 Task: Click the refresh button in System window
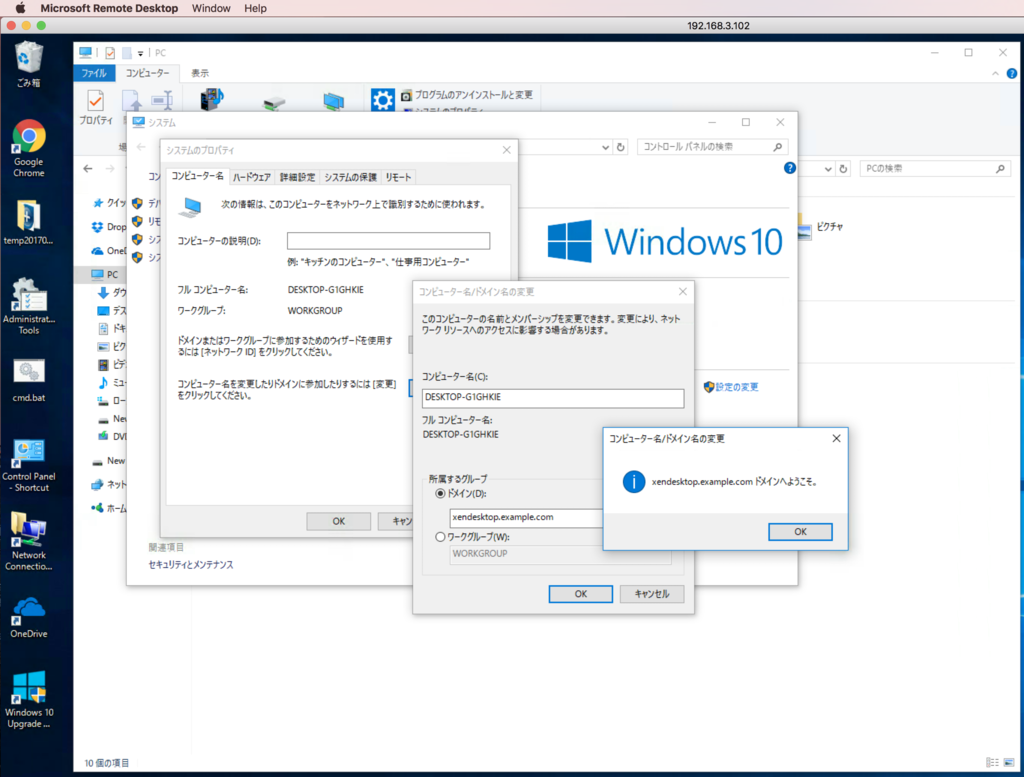pyautogui.click(x=620, y=147)
